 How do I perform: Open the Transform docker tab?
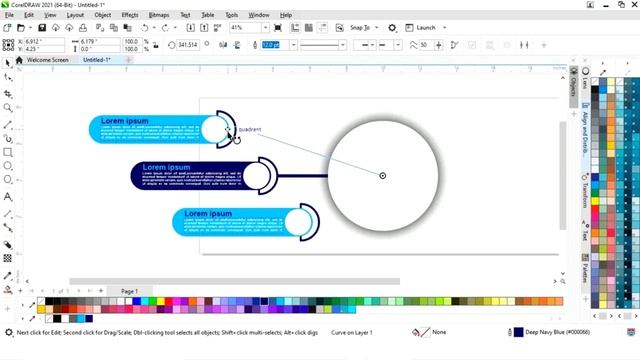coord(585,192)
